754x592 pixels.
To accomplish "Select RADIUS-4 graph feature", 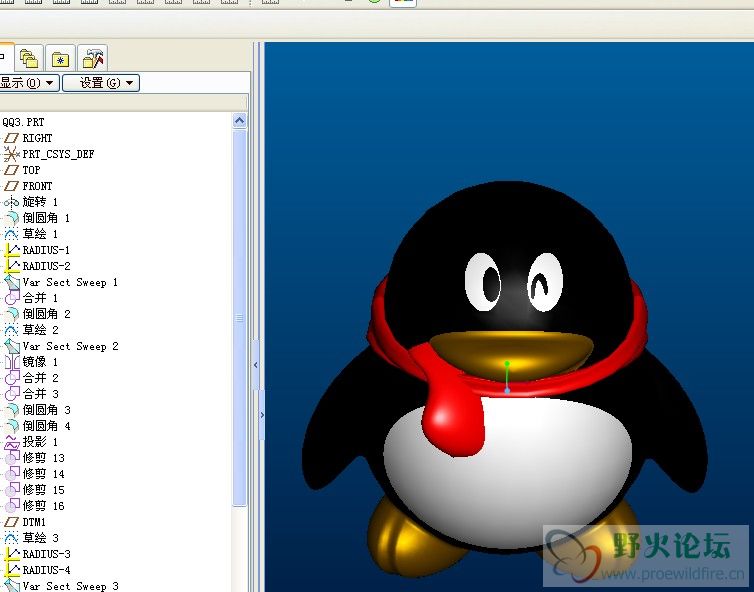I will 47,570.
